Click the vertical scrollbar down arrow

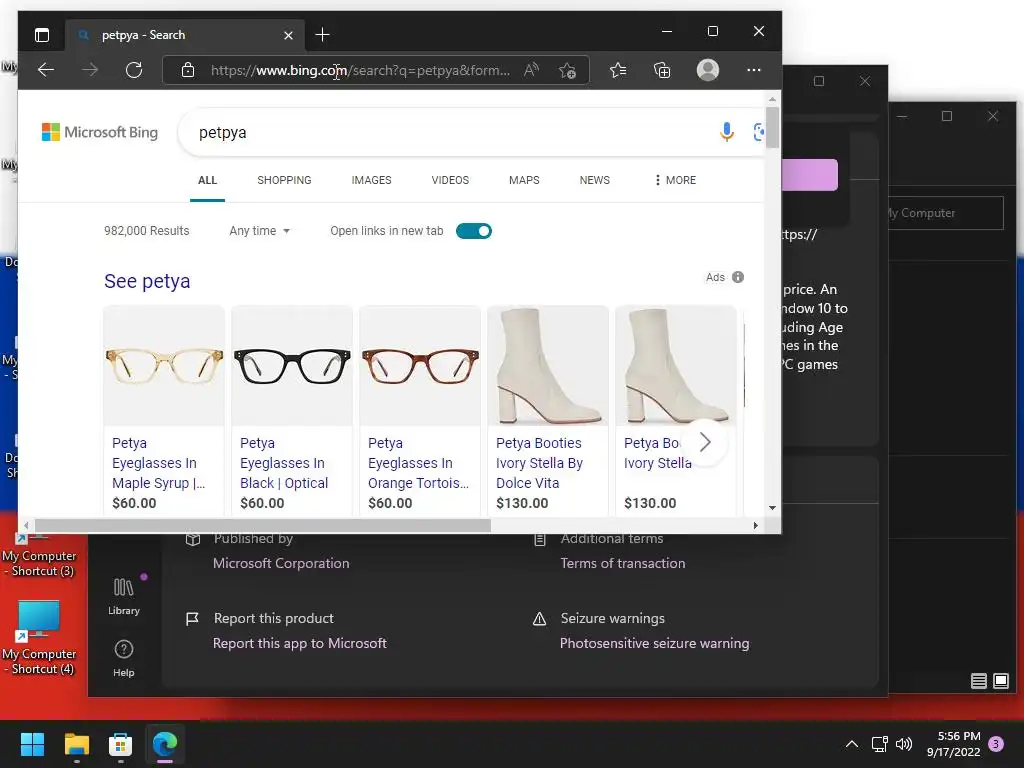click(772, 507)
